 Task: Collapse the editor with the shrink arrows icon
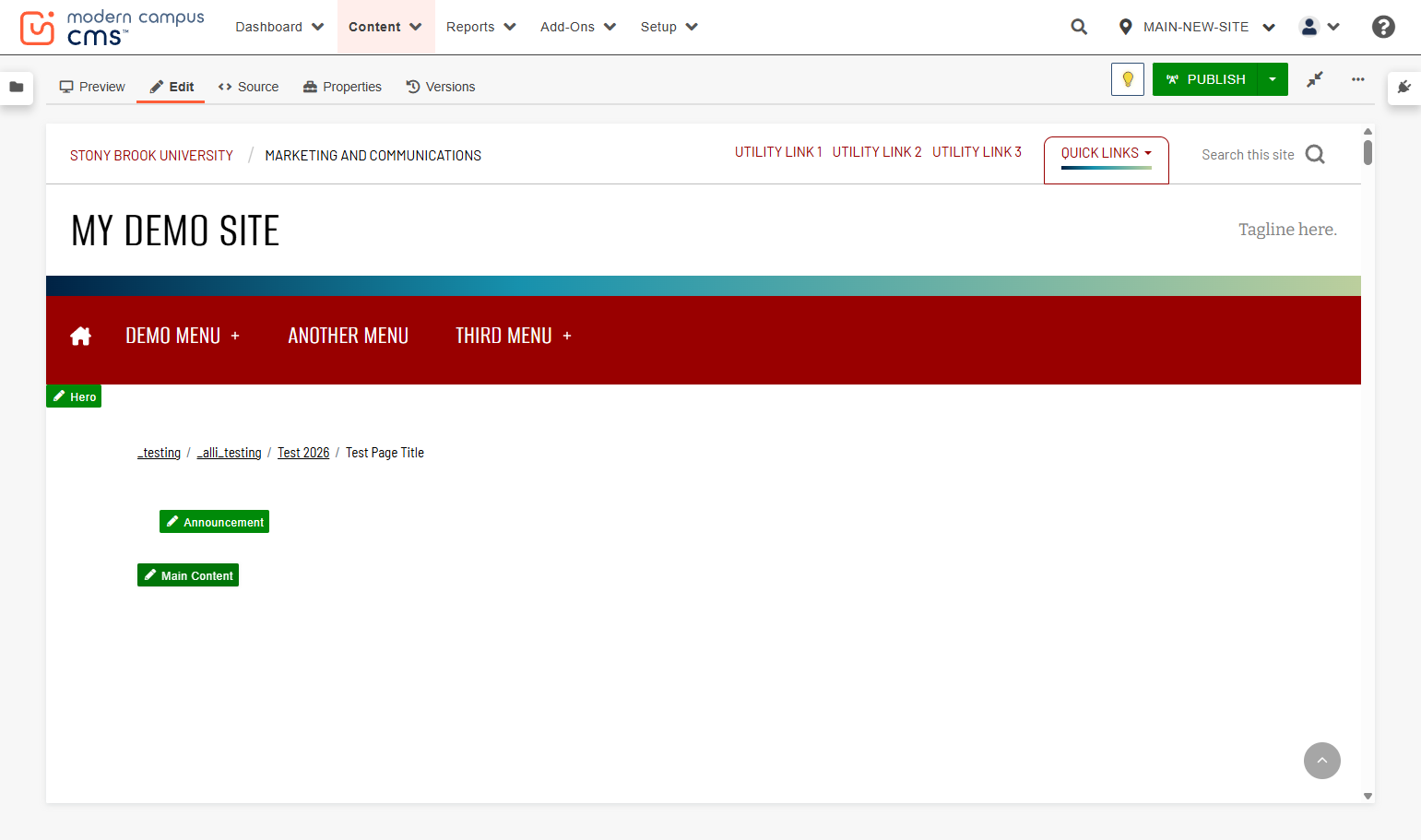pyautogui.click(x=1315, y=79)
